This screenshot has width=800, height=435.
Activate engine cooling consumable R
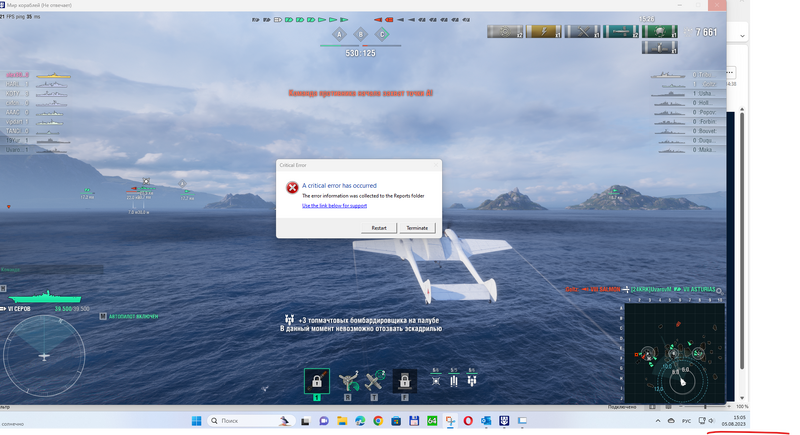(x=348, y=381)
